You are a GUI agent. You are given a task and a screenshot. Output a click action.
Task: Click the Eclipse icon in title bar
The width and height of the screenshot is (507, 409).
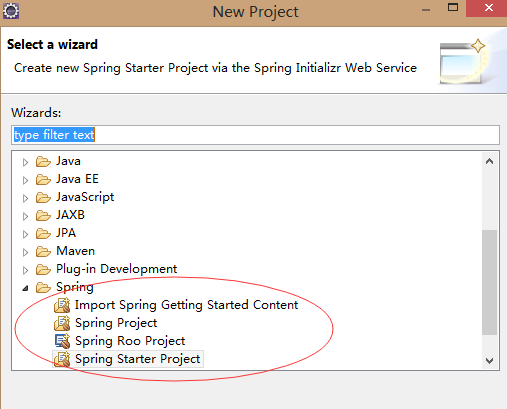(11, 11)
